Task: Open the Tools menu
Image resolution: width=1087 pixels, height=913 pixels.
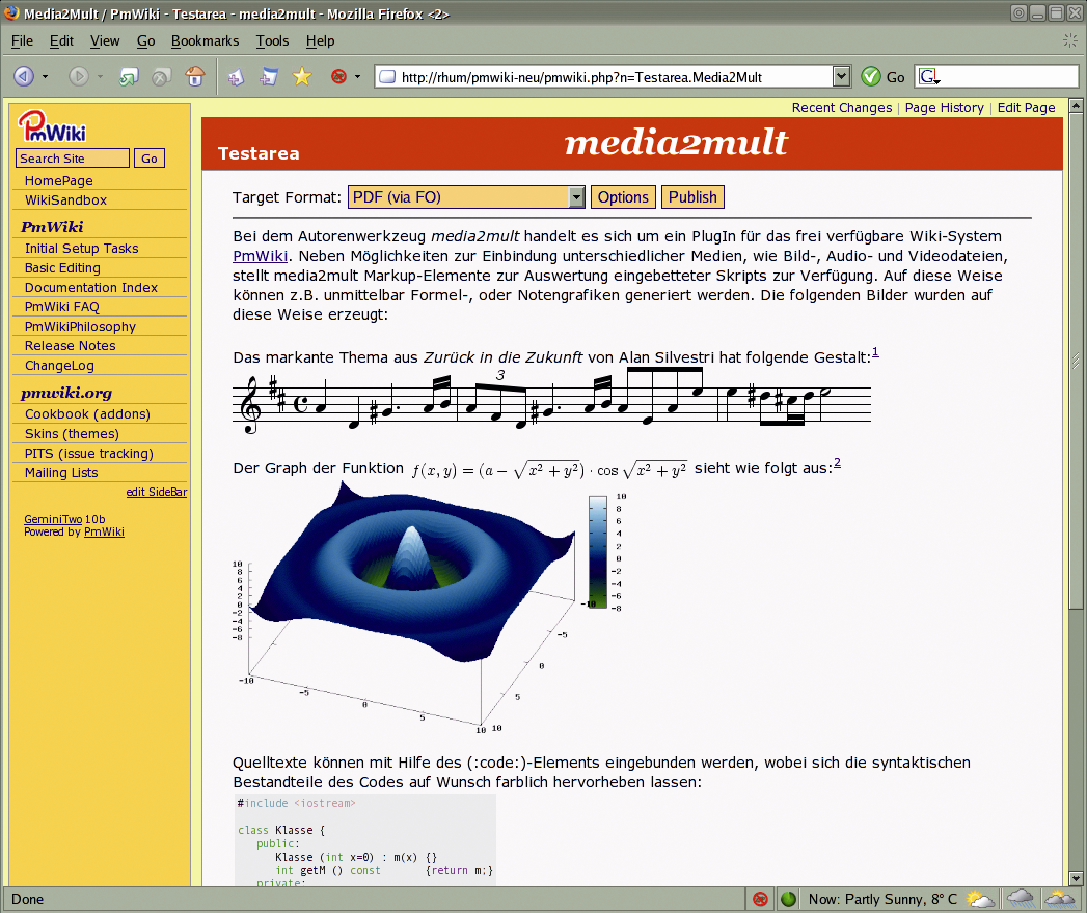Action: pos(272,41)
